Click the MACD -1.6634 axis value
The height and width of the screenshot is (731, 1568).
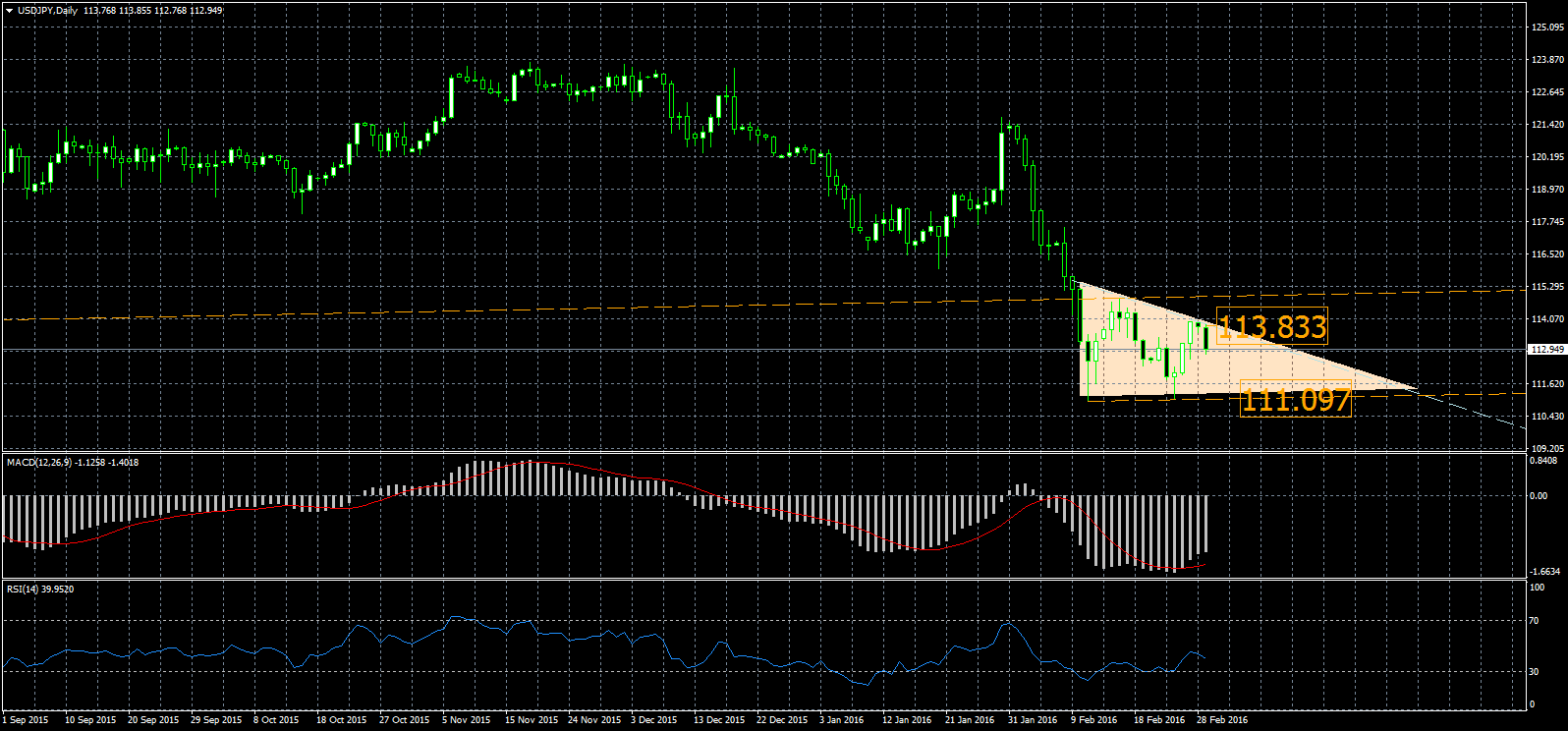click(1545, 571)
